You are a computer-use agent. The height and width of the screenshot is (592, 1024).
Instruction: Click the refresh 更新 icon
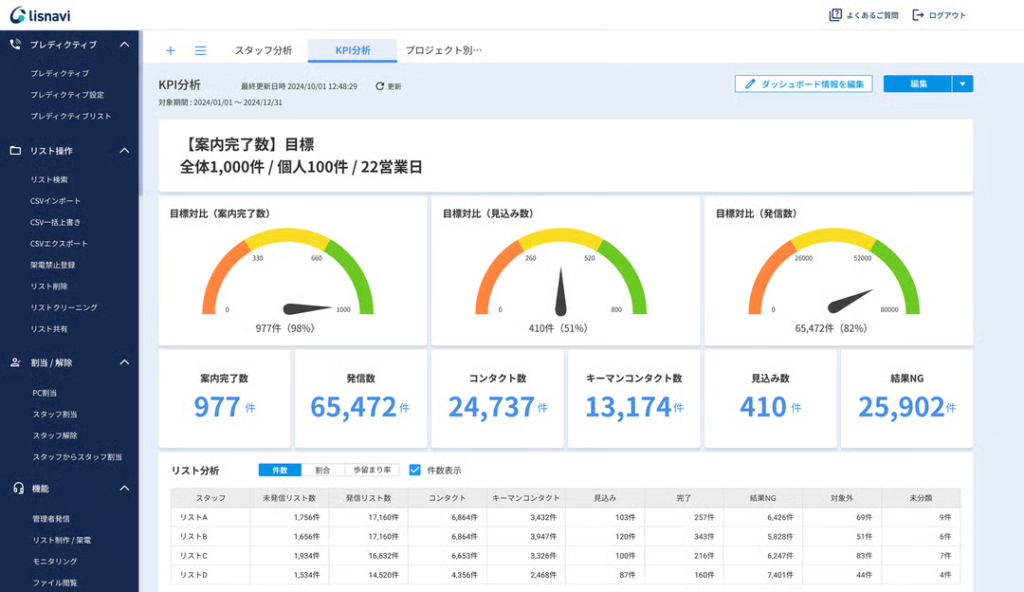pos(380,87)
